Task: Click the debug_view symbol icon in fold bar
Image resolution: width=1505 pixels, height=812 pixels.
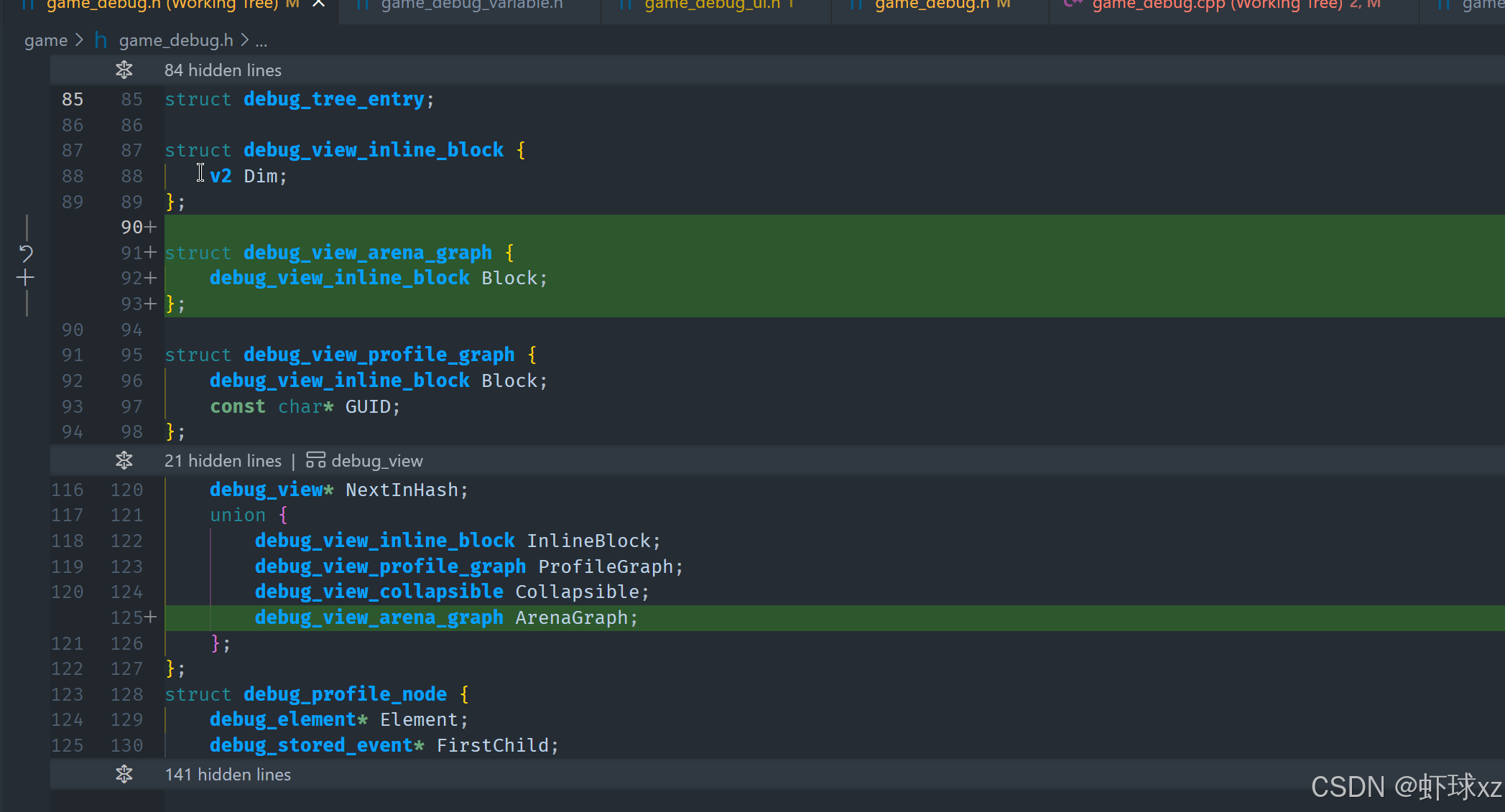Action: 315,461
